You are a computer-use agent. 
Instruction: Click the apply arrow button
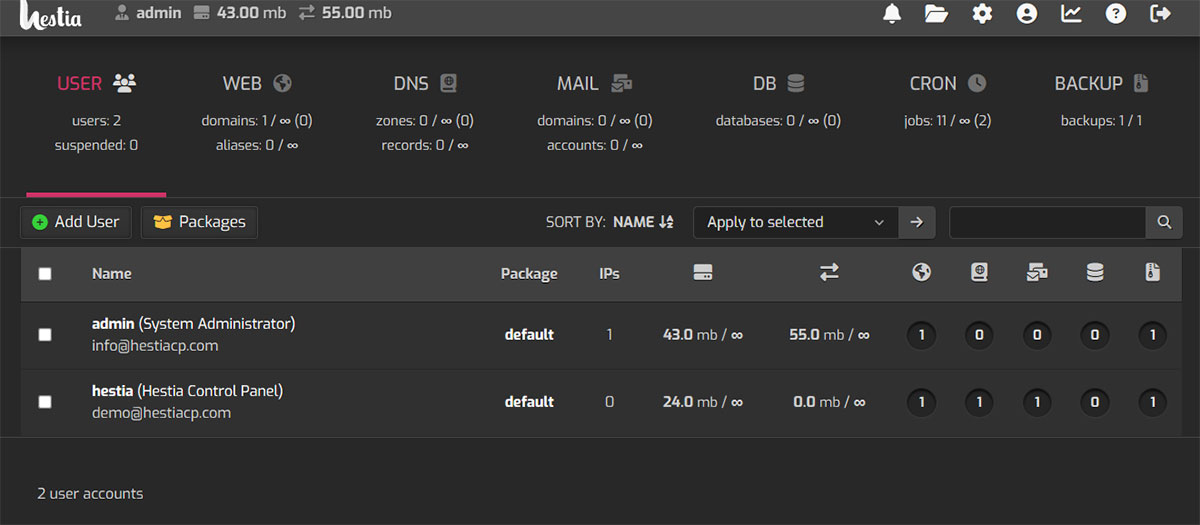[x=917, y=222]
